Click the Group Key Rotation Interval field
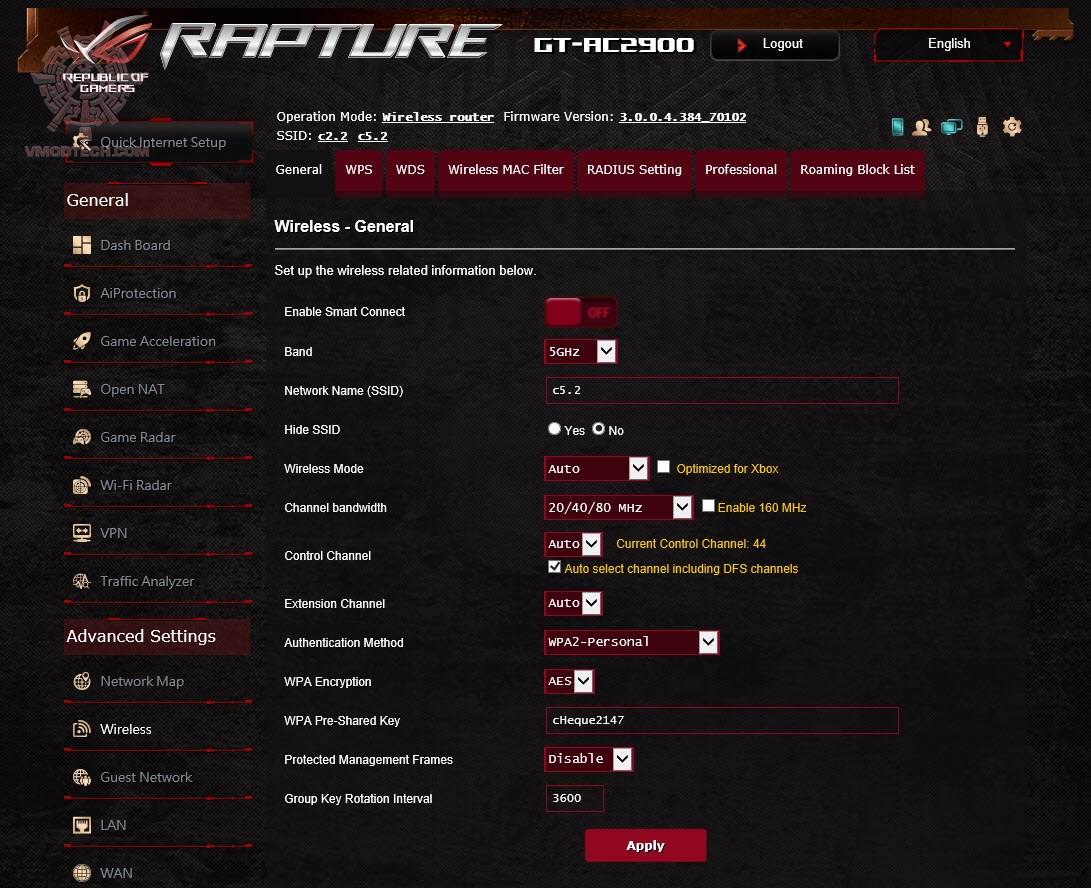The width and height of the screenshot is (1091, 888). [575, 798]
